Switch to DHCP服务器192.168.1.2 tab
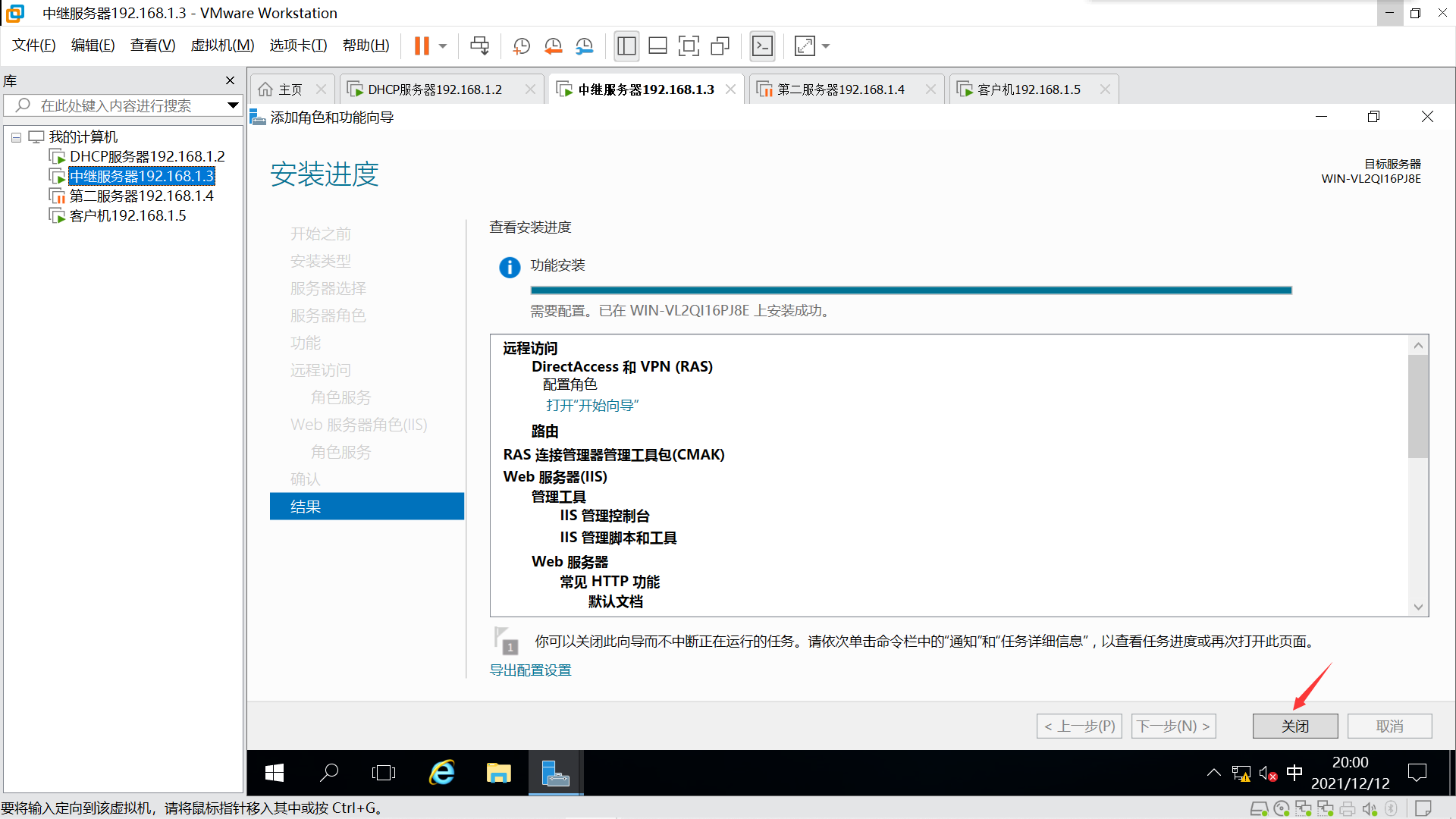The width and height of the screenshot is (1456, 819). pos(435,89)
